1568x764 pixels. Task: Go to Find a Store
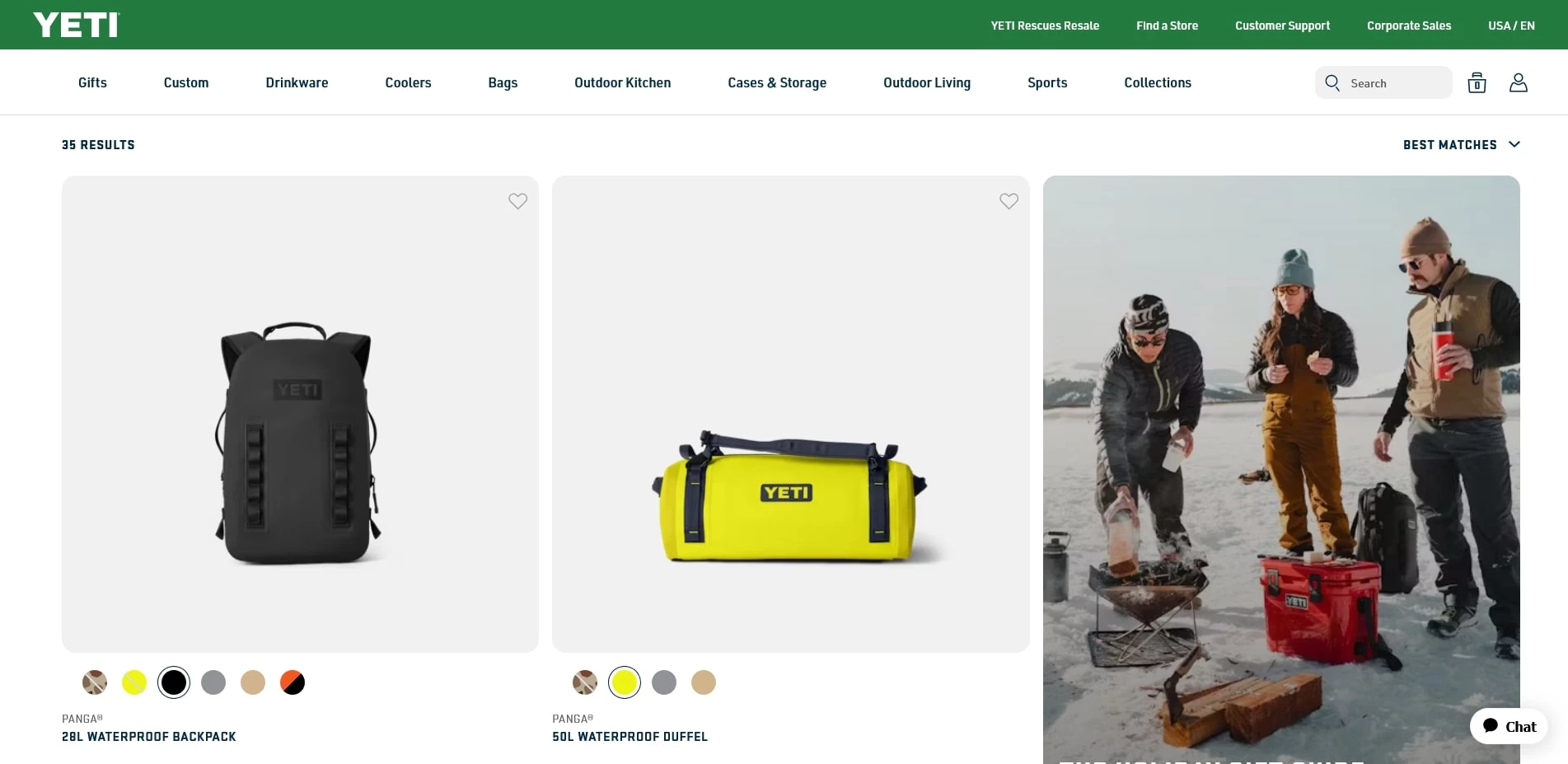pyautogui.click(x=1167, y=26)
